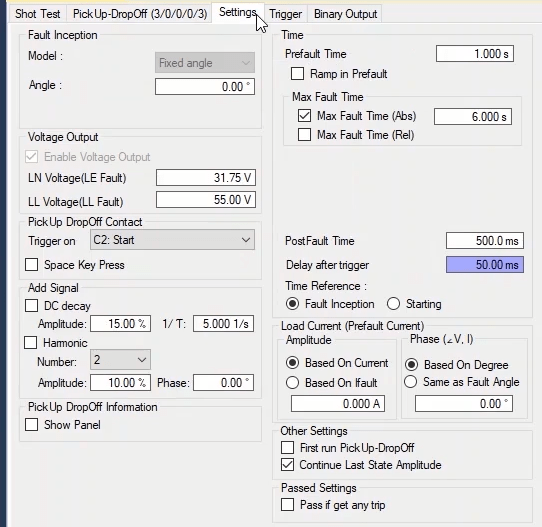Click the Delay after trigger field

[x=485, y=265]
